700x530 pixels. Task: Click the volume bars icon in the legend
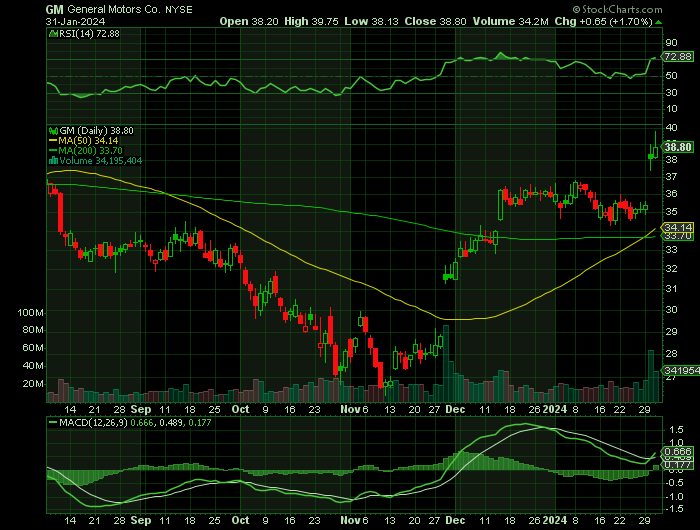tap(53, 161)
